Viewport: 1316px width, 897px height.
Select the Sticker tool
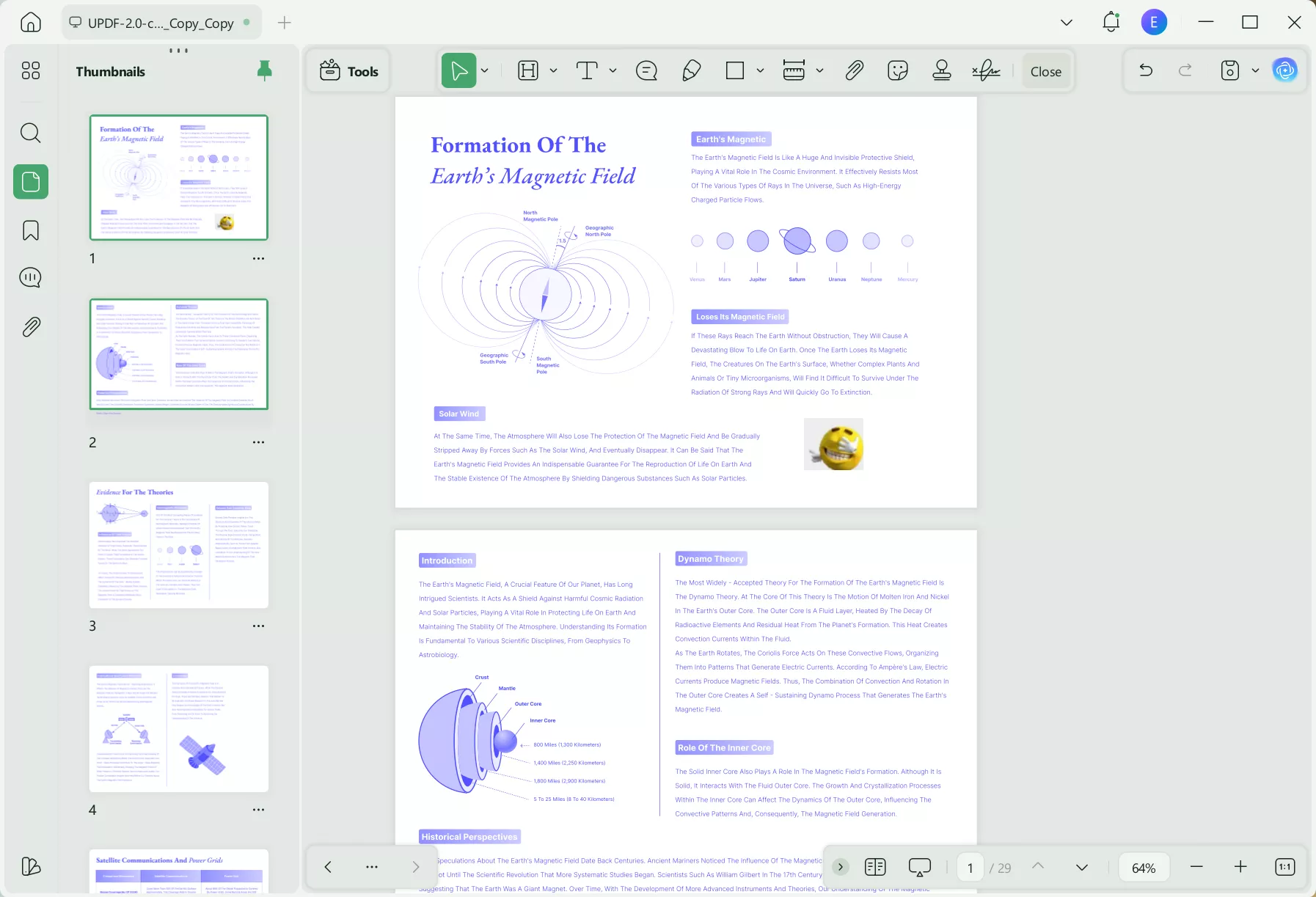(896, 70)
